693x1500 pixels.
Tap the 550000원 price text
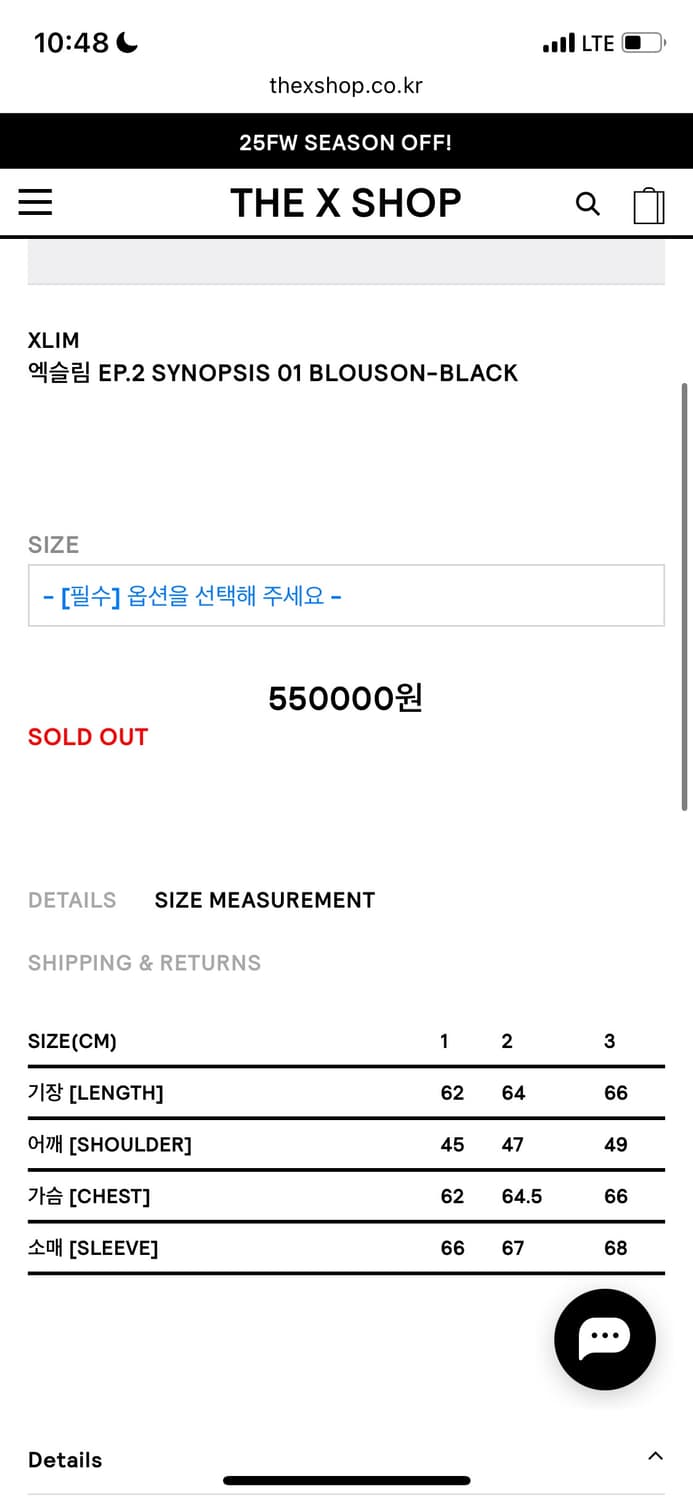tap(346, 698)
